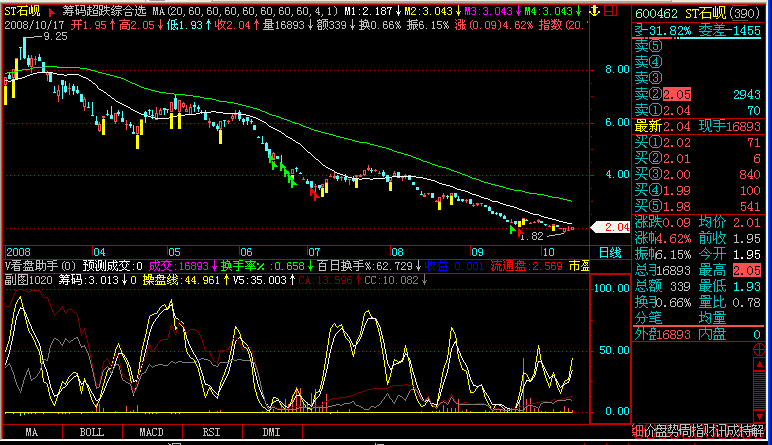Click the 筹码超跌综合选 indicator name
Image resolution: width=772 pixels, height=445 pixels.
104,11
